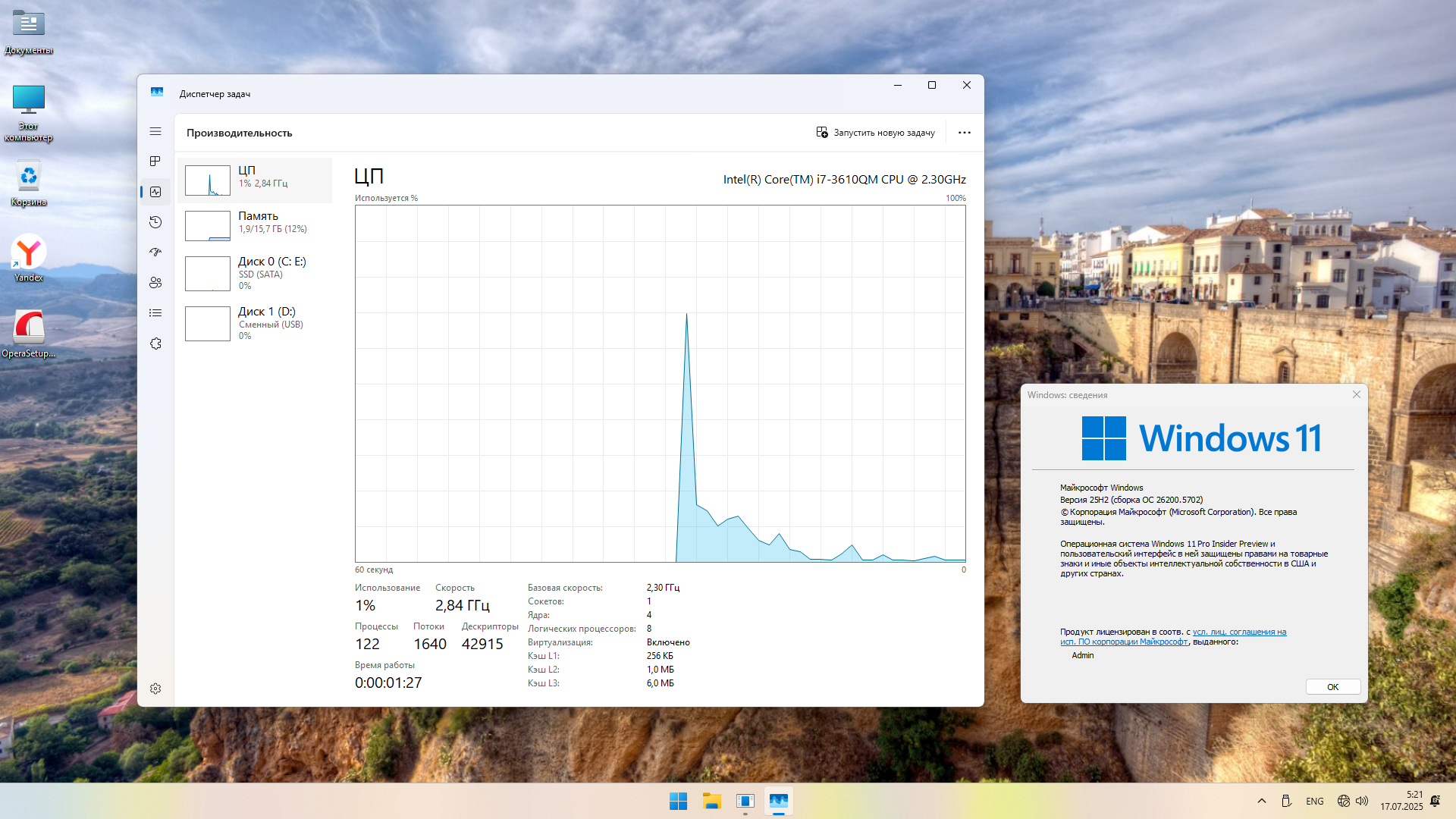Viewport: 1456px width, 819px height.
Task: Open the Processes page icon in sidebar
Action: (155, 162)
